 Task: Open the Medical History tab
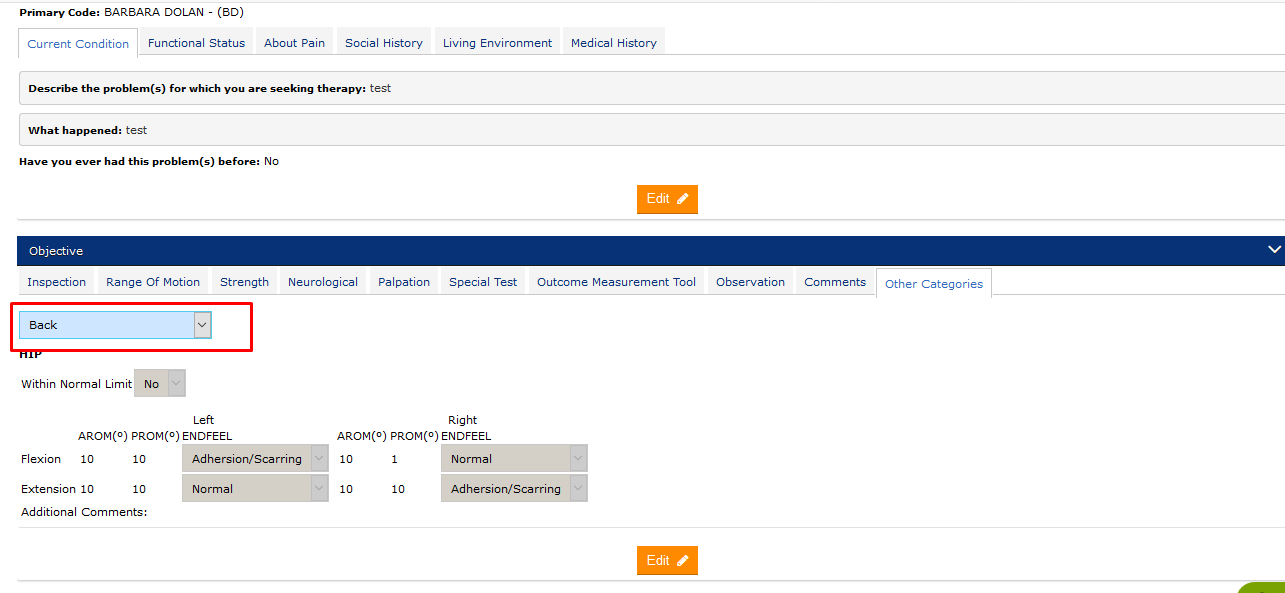613,43
